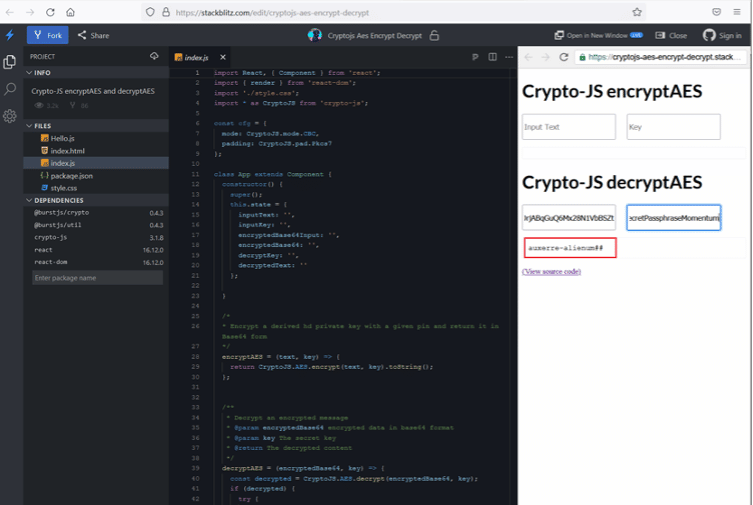Open the editor more options ellipsis
This screenshot has width=753, height=505.
(x=508, y=57)
